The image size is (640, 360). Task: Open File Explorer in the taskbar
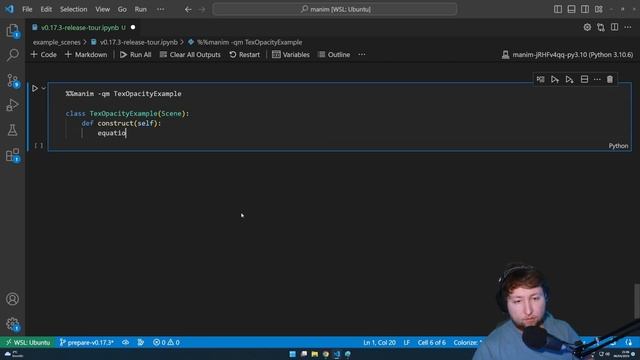tap(315, 354)
